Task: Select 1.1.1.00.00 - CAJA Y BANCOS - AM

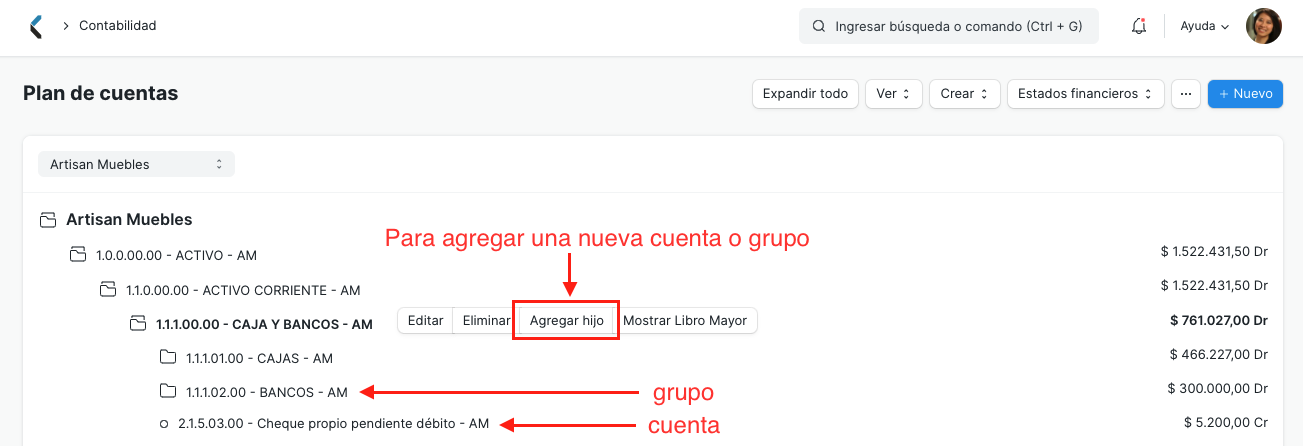Action: 264,324
